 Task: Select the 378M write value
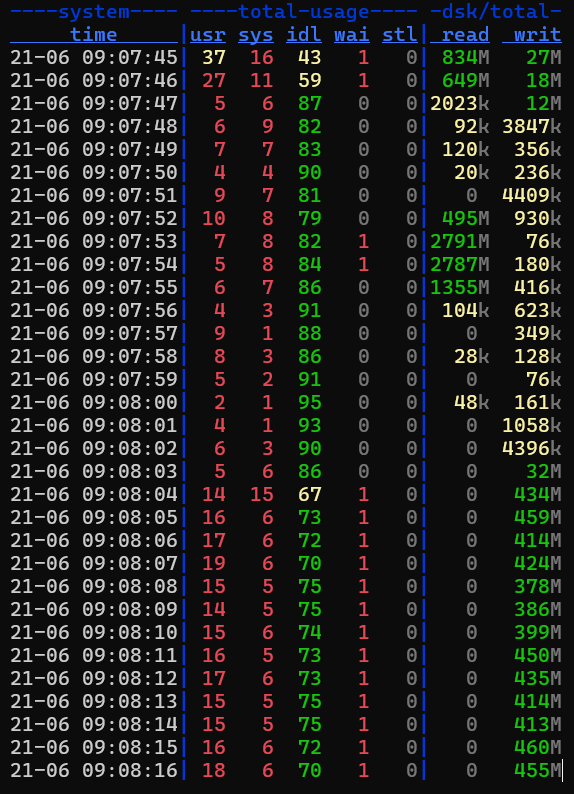[538, 586]
